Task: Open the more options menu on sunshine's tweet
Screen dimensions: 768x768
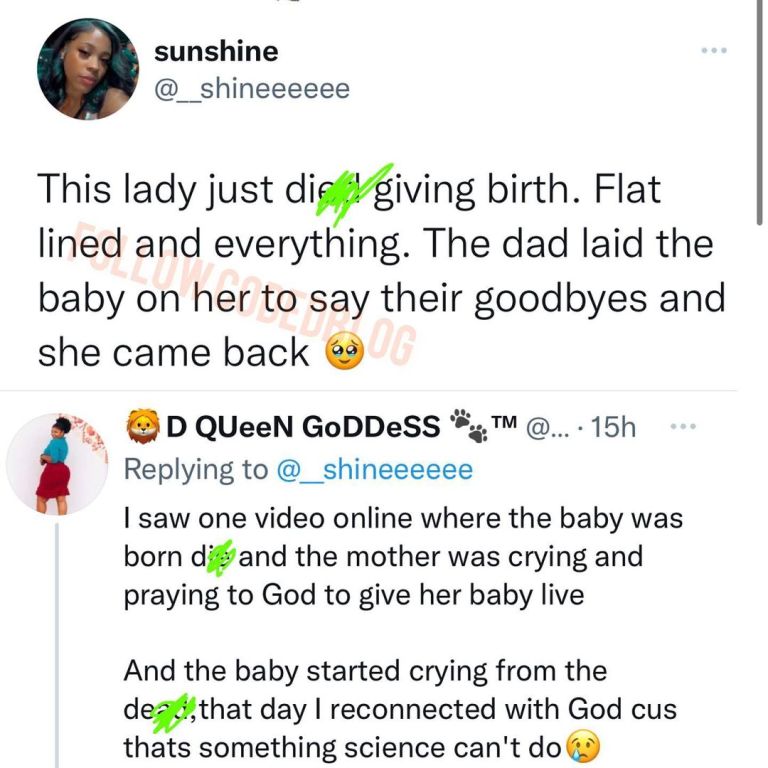Action: (x=713, y=49)
